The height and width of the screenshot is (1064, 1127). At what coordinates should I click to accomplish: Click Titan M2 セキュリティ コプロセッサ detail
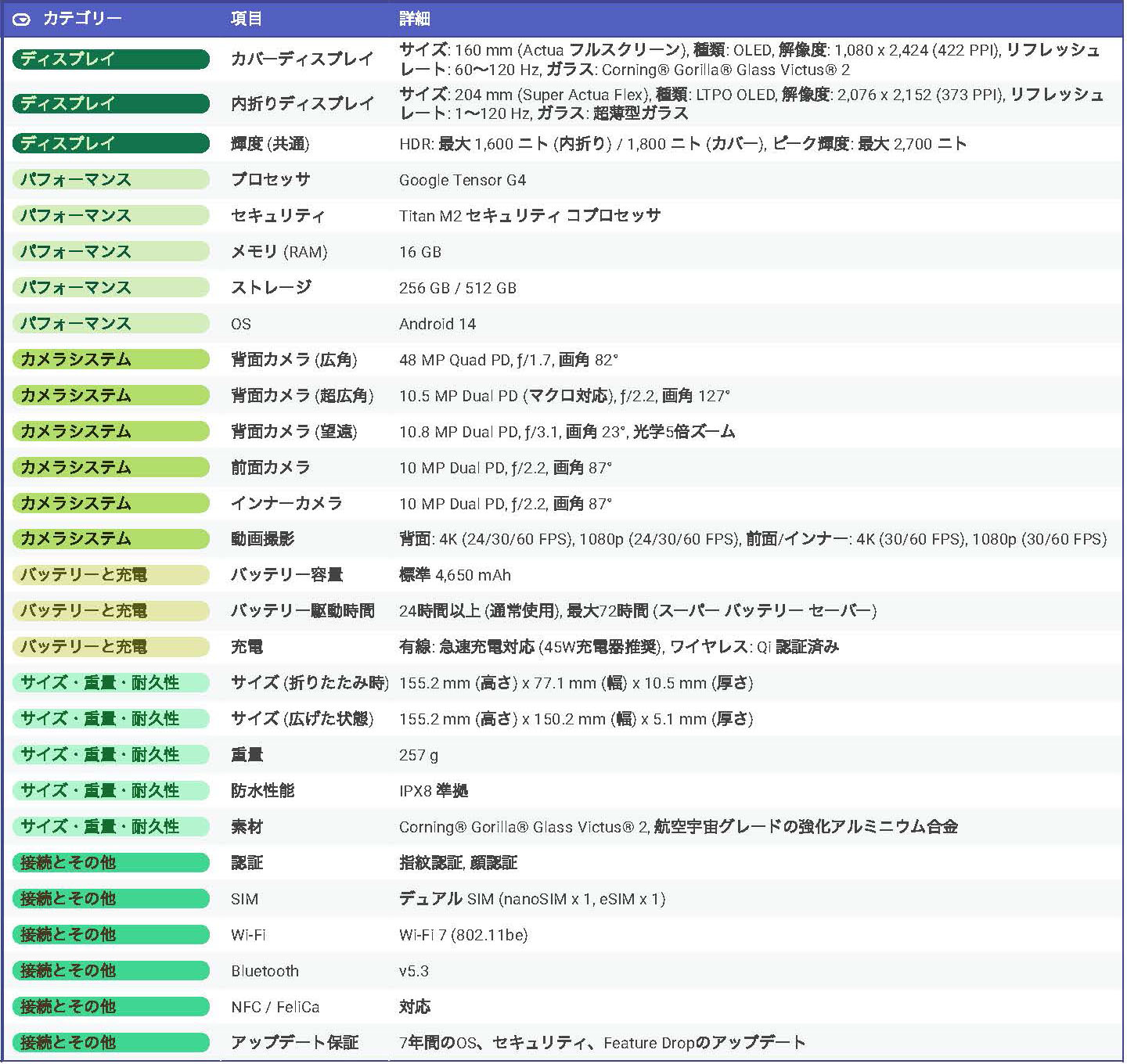[530, 216]
